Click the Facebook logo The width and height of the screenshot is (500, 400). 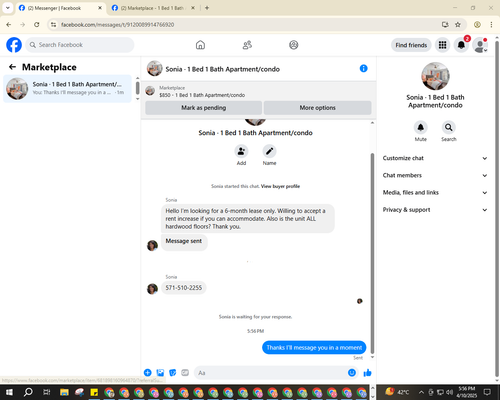tap(14, 45)
